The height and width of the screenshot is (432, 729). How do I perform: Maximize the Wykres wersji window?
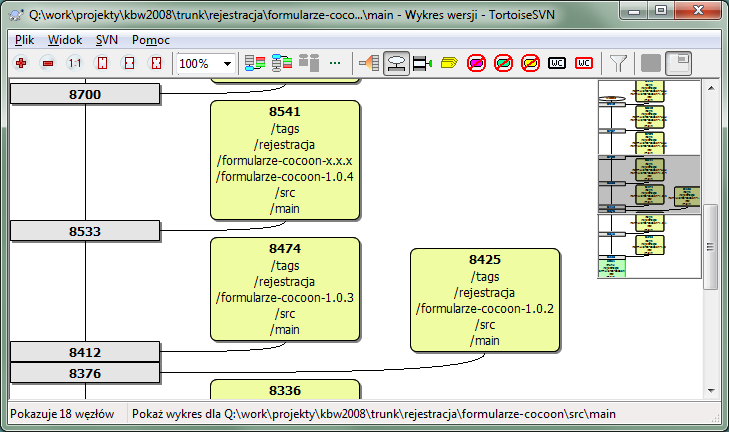pos(661,11)
